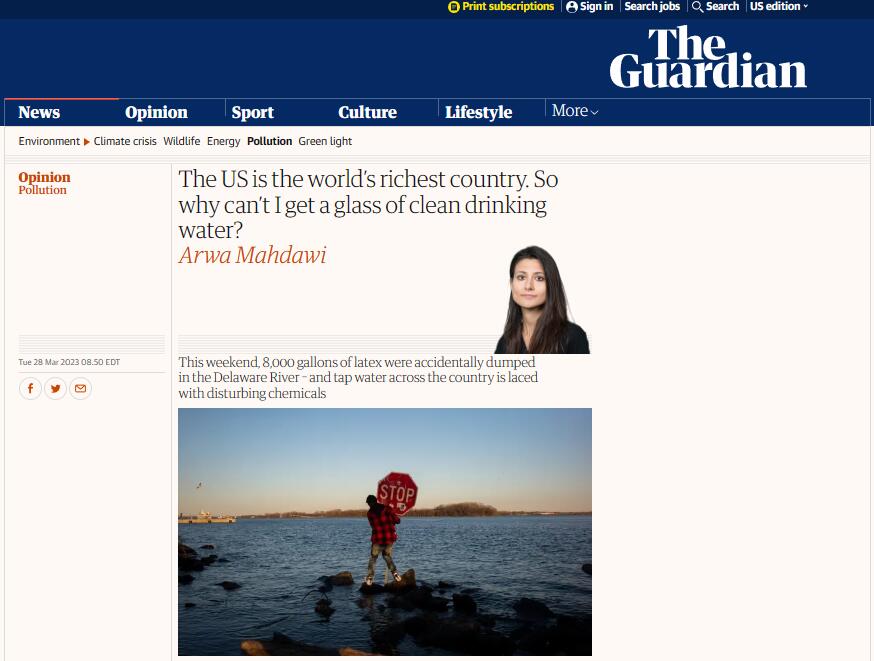Open the Green light subsection link
Viewport: 874px width, 661px height.
coord(325,142)
